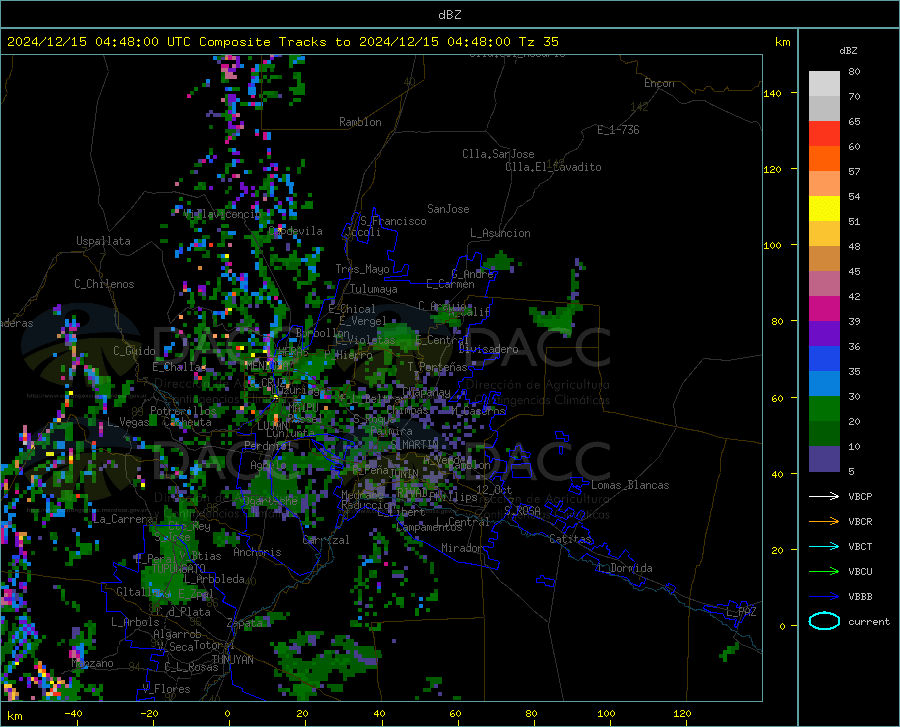The height and width of the screenshot is (727, 900).
Task: Click the C_Guido place label
Action: tap(134, 351)
